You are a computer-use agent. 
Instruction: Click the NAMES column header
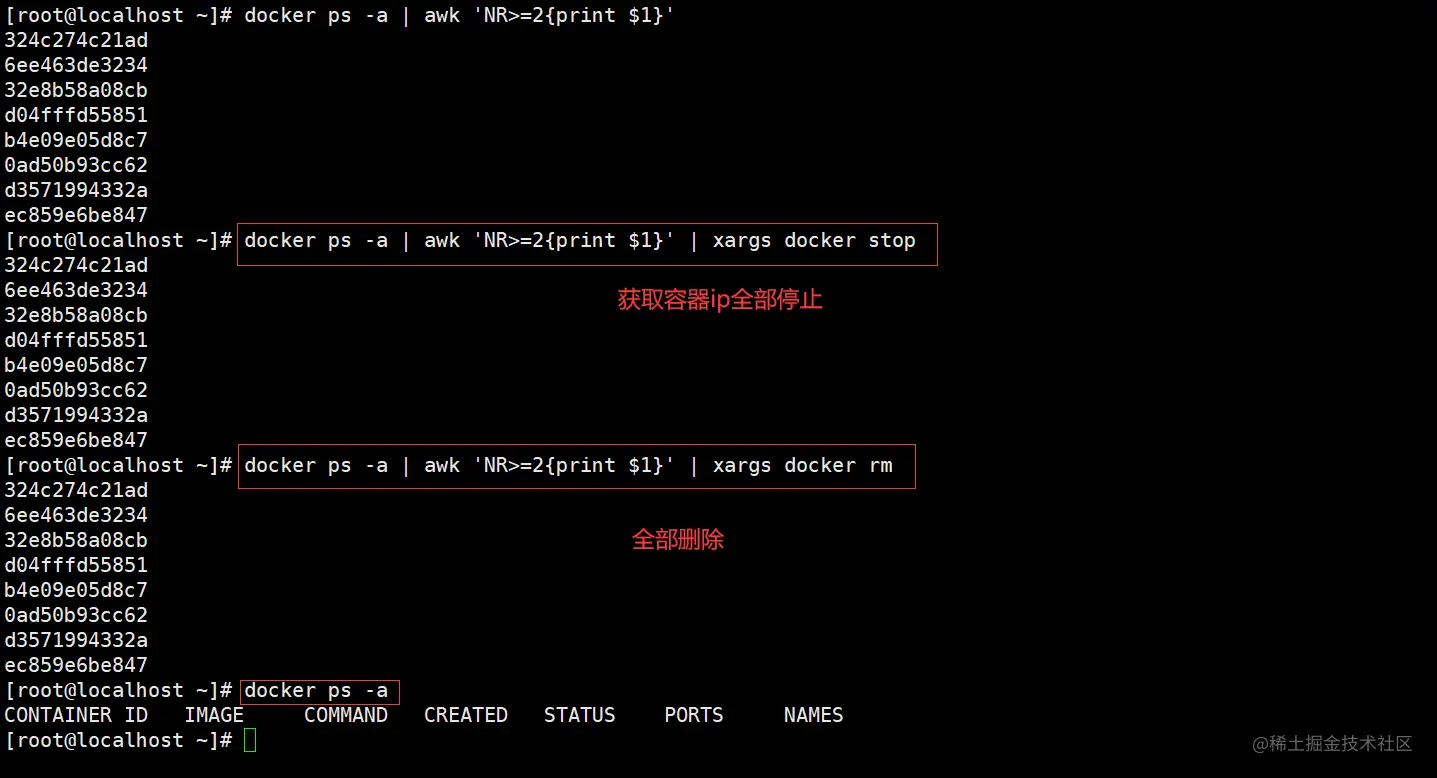click(814, 715)
